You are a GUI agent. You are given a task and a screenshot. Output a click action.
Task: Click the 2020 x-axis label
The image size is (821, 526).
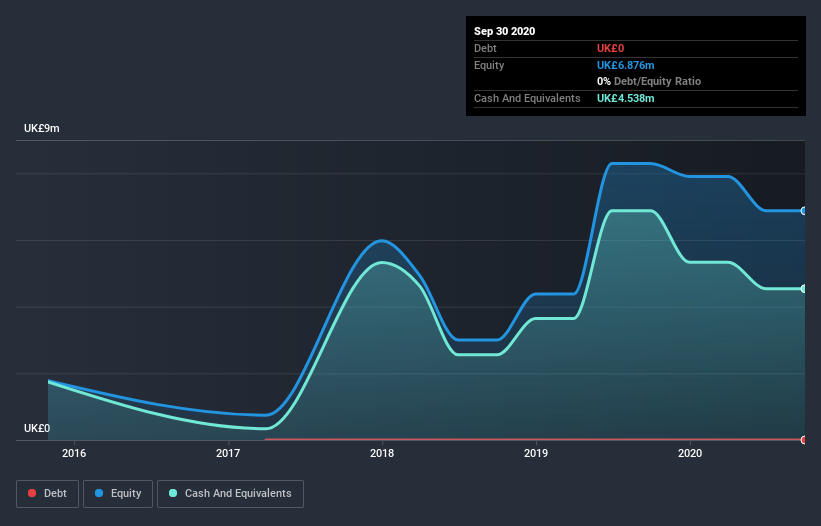point(690,453)
